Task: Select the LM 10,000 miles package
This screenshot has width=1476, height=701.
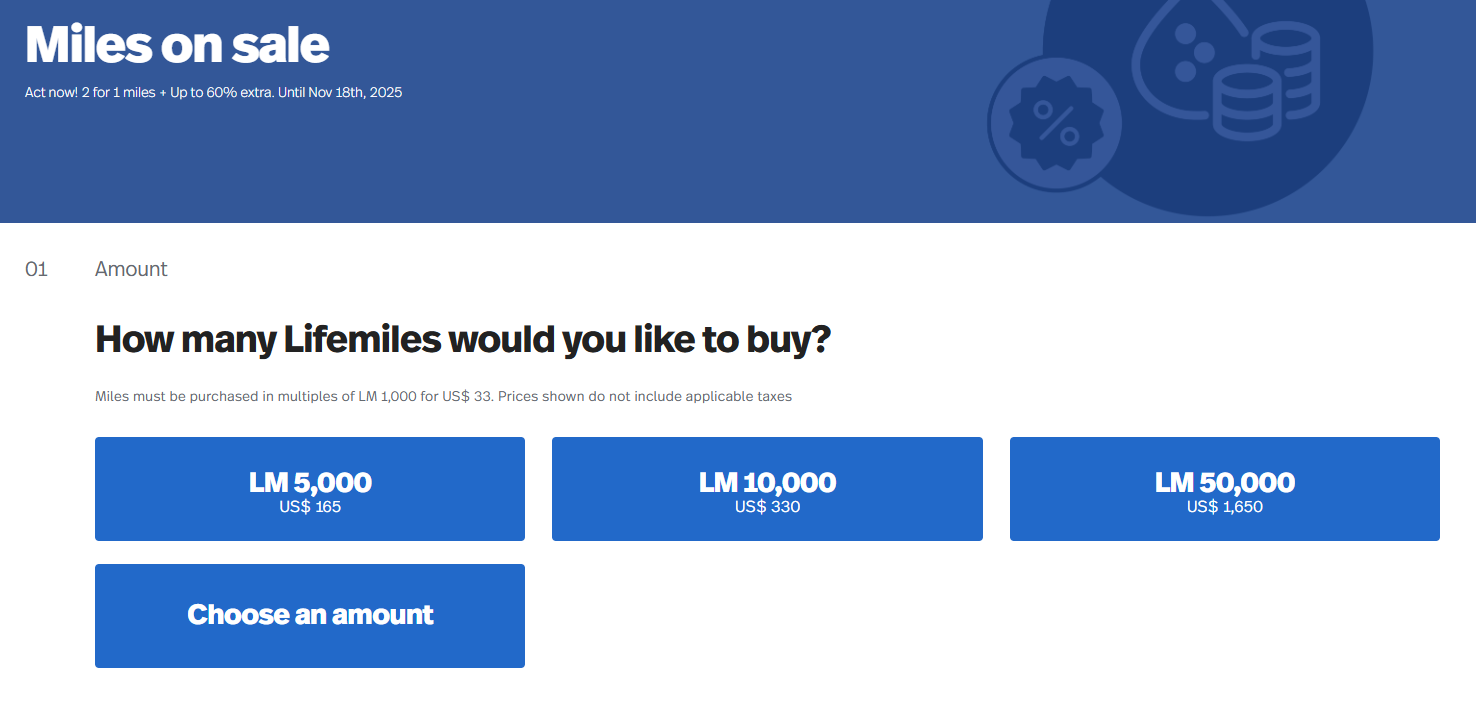Action: (x=767, y=489)
